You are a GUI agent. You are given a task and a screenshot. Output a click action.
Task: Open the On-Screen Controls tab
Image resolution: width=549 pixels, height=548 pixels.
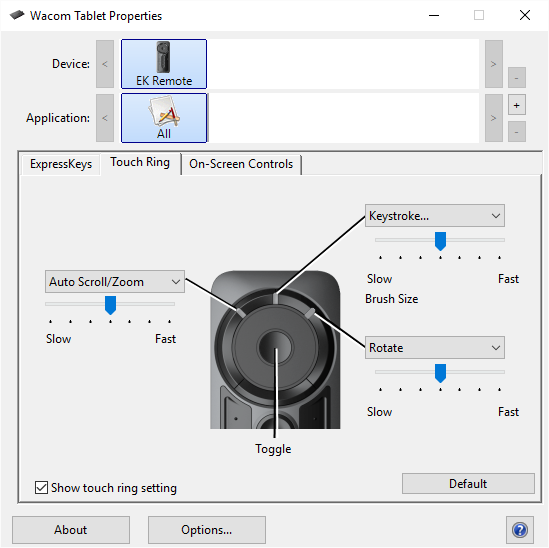click(241, 164)
